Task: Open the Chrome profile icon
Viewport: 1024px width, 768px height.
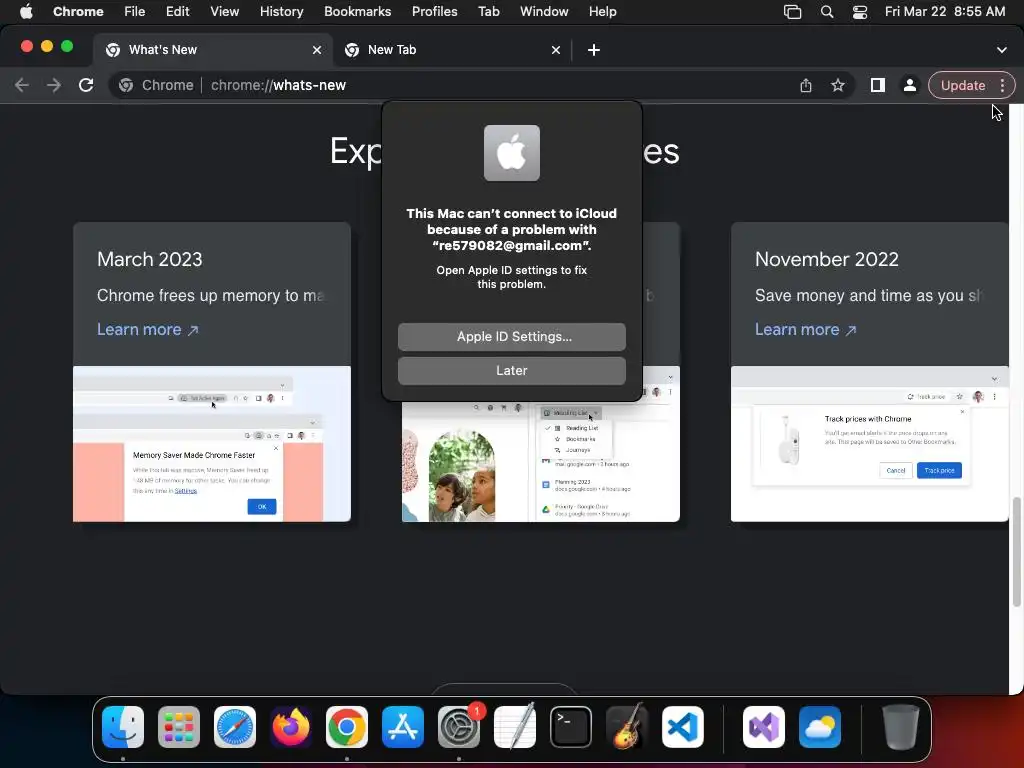Action: 909,85
